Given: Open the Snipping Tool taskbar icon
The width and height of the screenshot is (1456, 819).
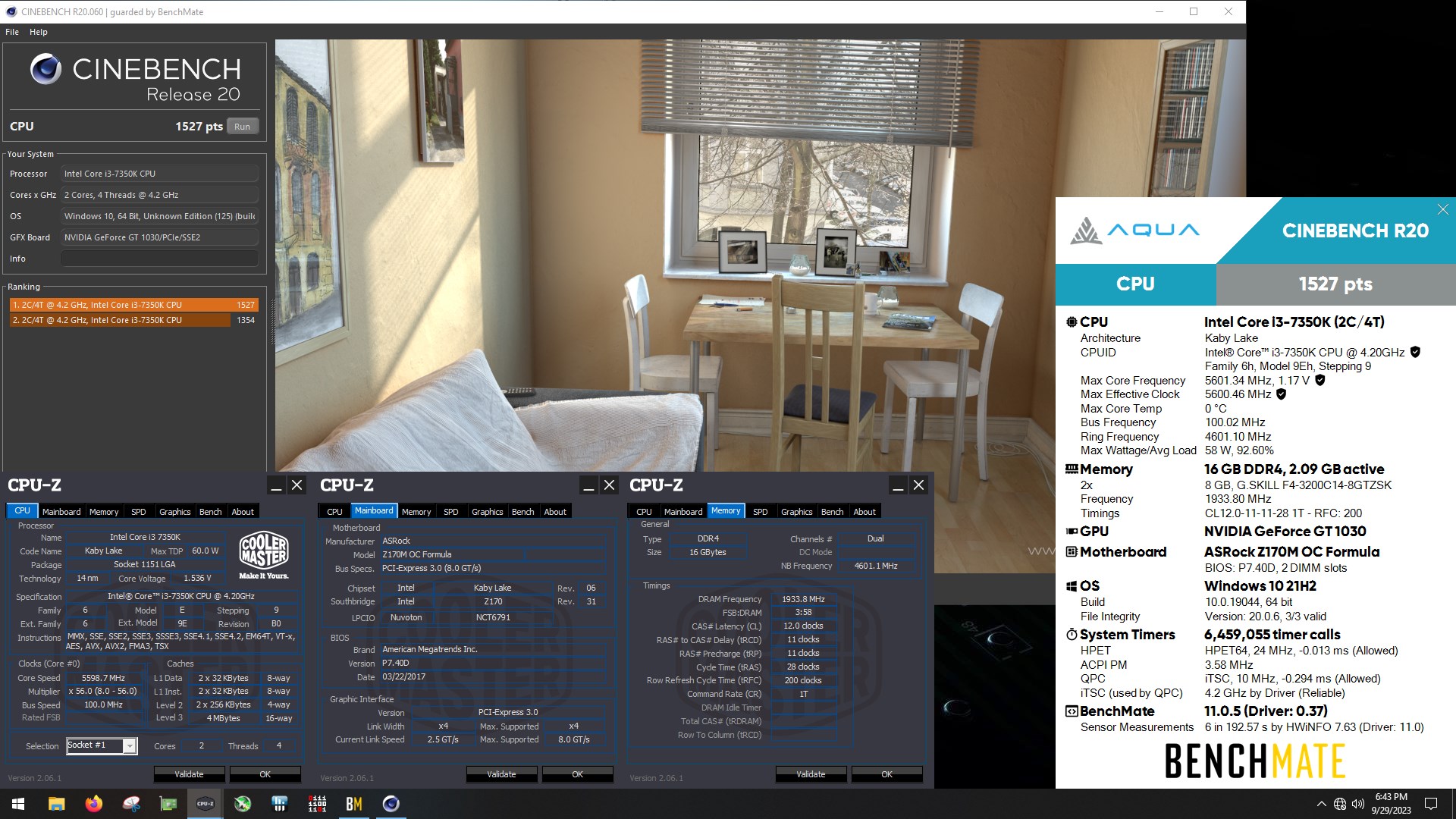Looking at the screenshot, I should (x=131, y=804).
